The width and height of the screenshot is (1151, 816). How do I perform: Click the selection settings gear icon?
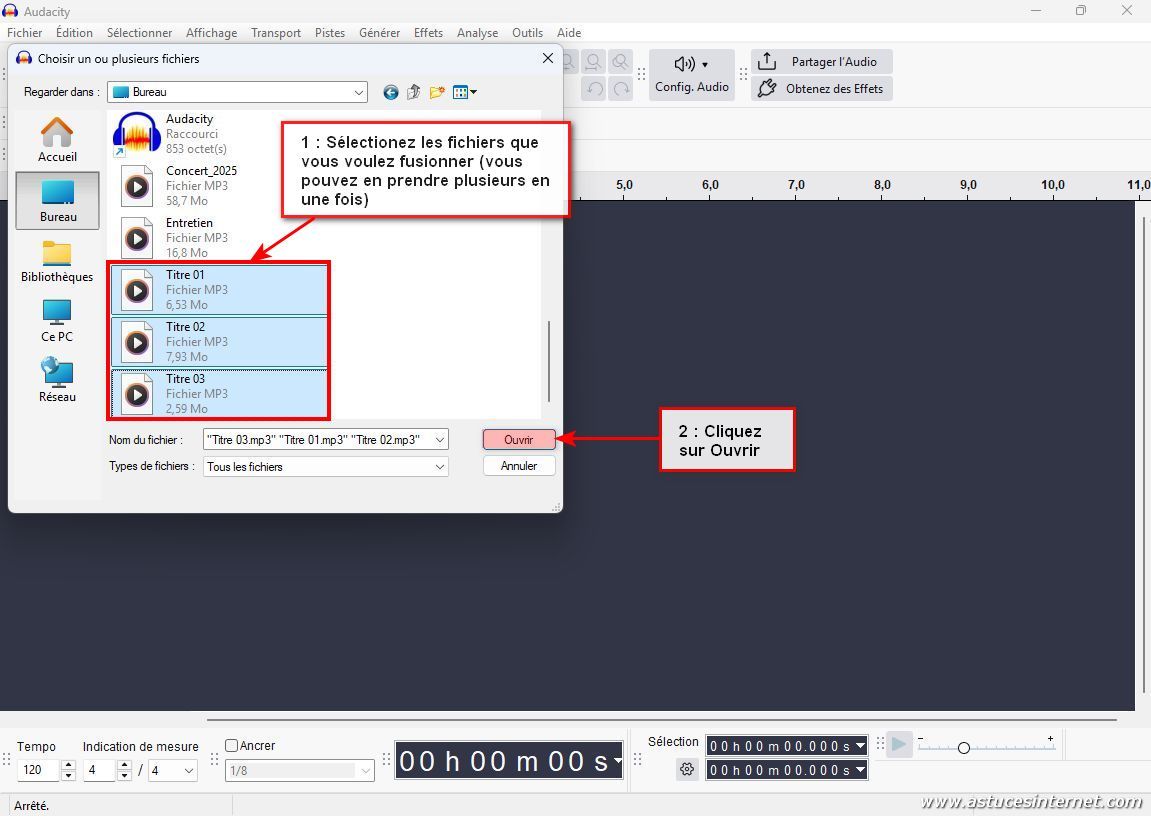point(687,769)
